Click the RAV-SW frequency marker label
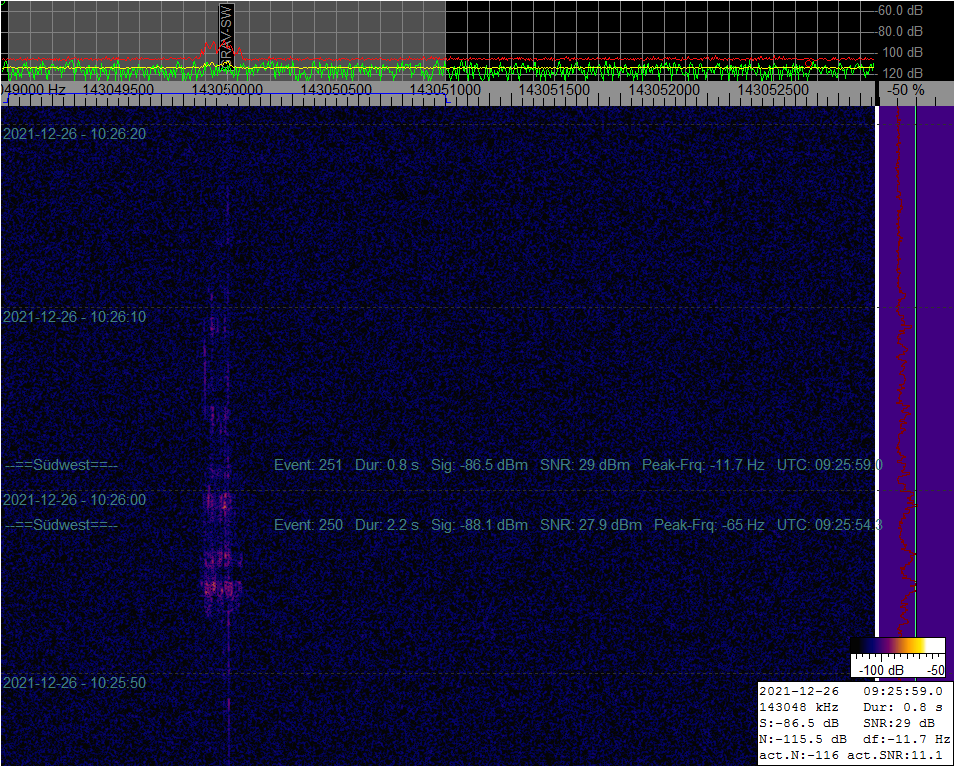This screenshot has width=955, height=767. click(x=227, y=32)
